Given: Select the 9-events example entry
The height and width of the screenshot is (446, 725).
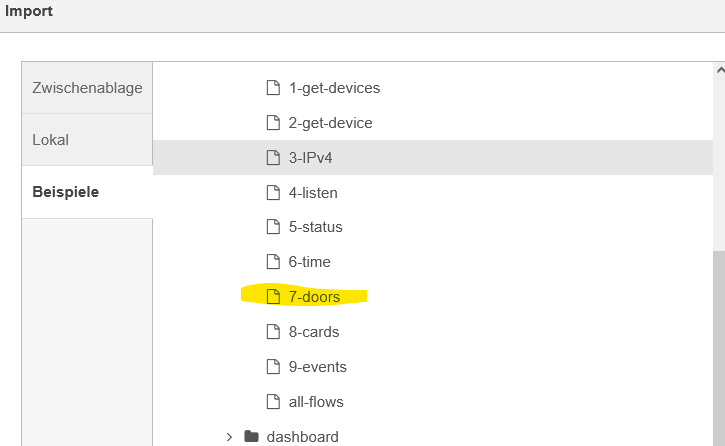Looking at the screenshot, I should (x=318, y=367).
